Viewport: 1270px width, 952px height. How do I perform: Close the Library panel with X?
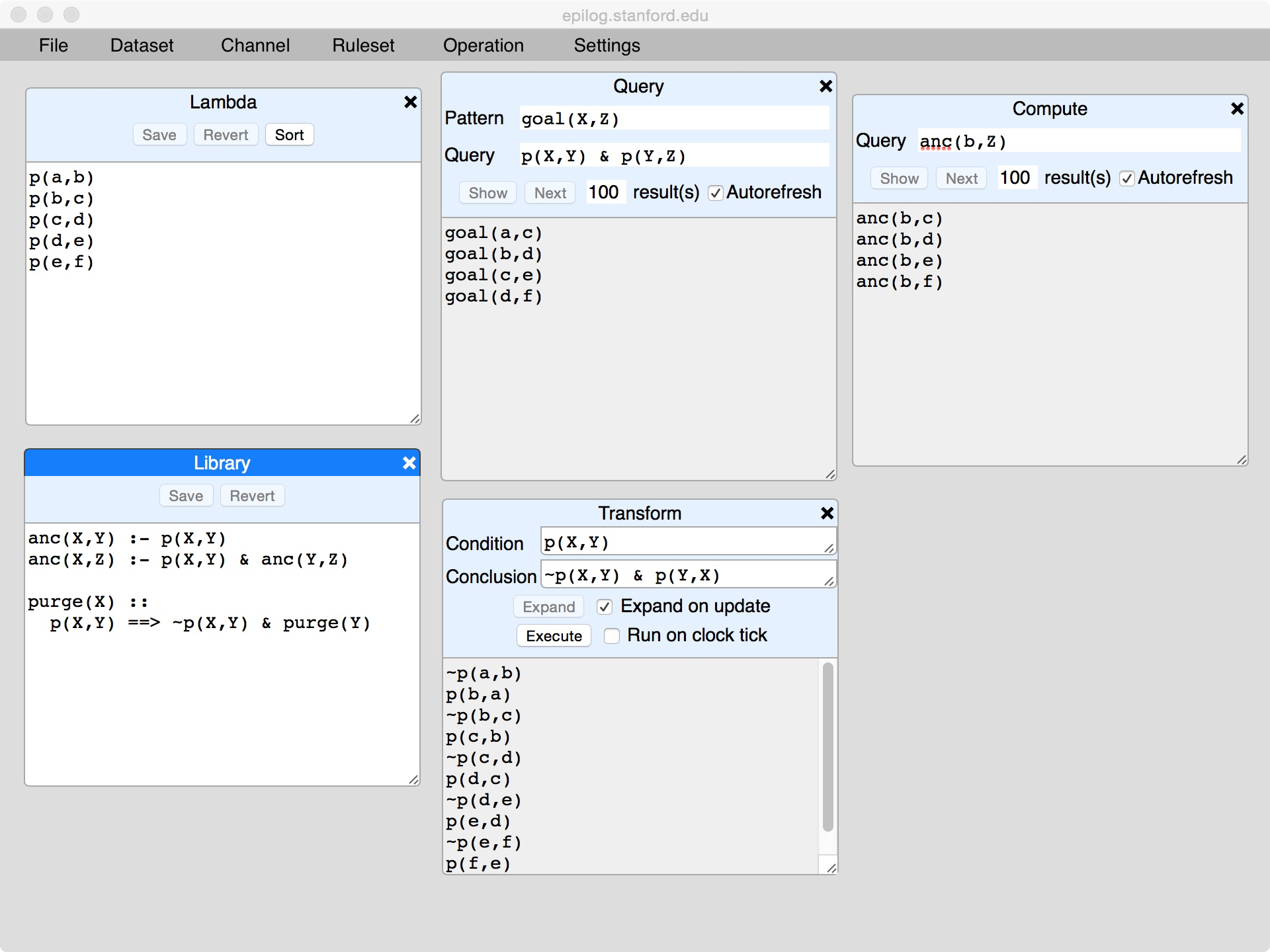pos(409,463)
